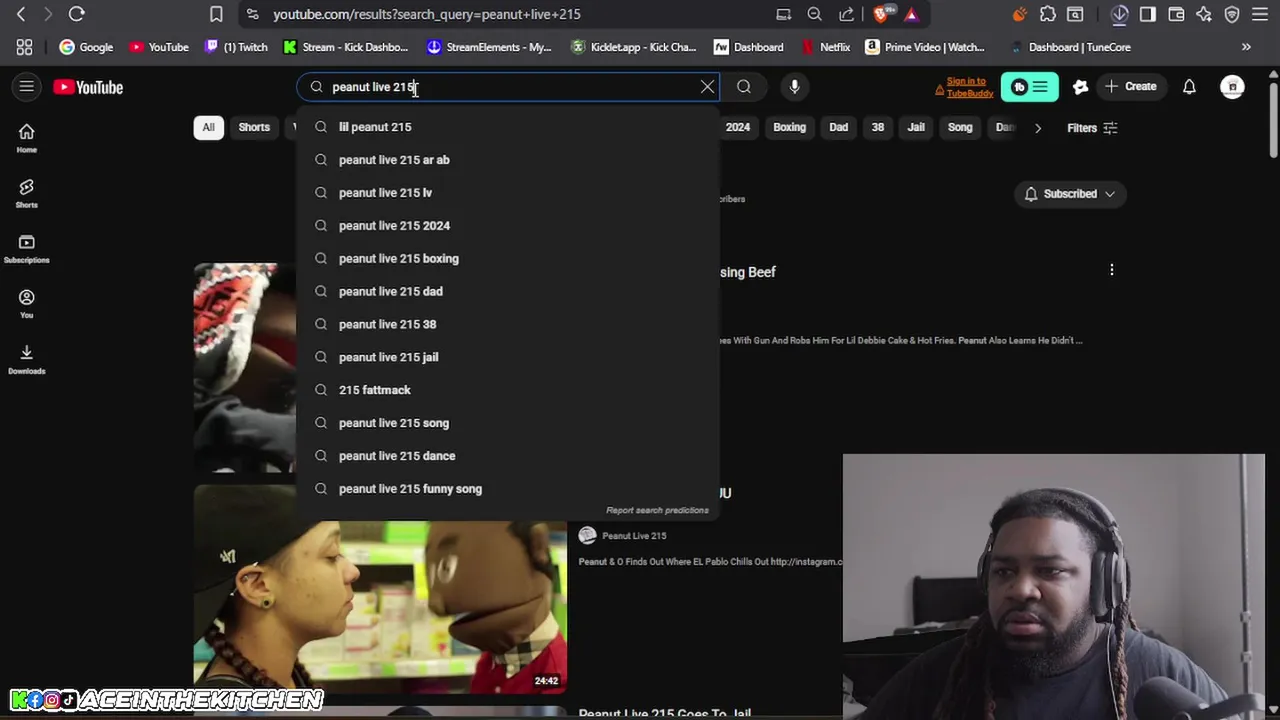Viewport: 1280px width, 720px height.
Task: Open the 24:42 puppet video thumbnail
Action: click(x=380, y=590)
